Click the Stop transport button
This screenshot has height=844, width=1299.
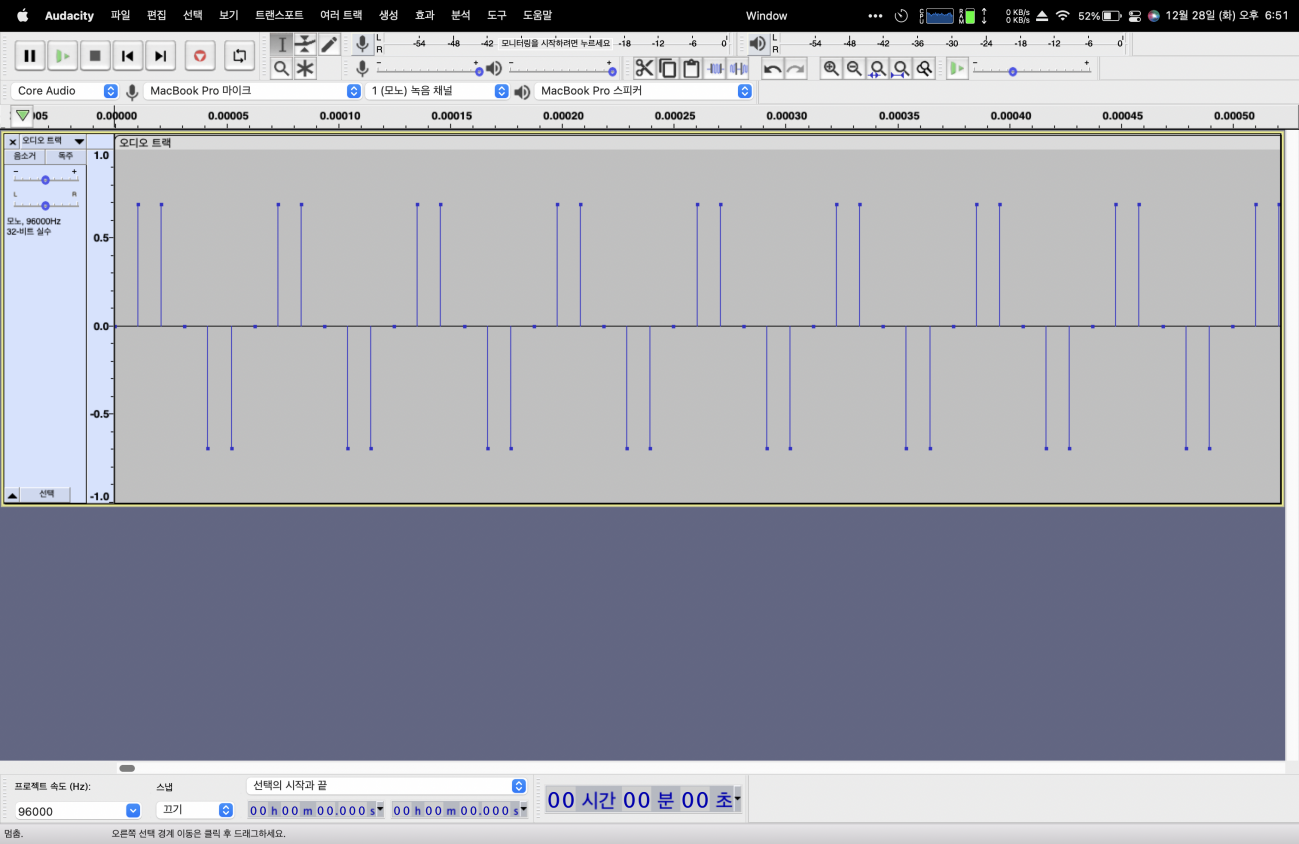coord(95,56)
